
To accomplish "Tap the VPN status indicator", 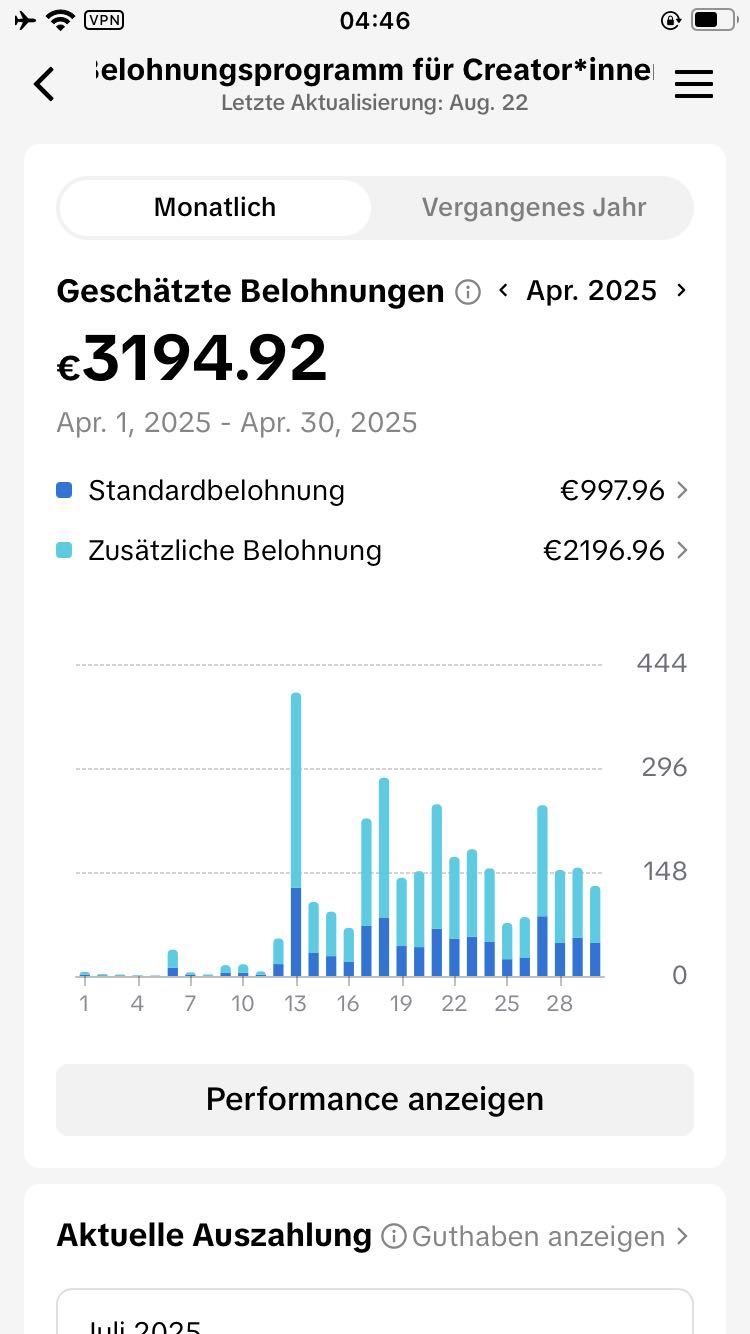I will point(105,19).
